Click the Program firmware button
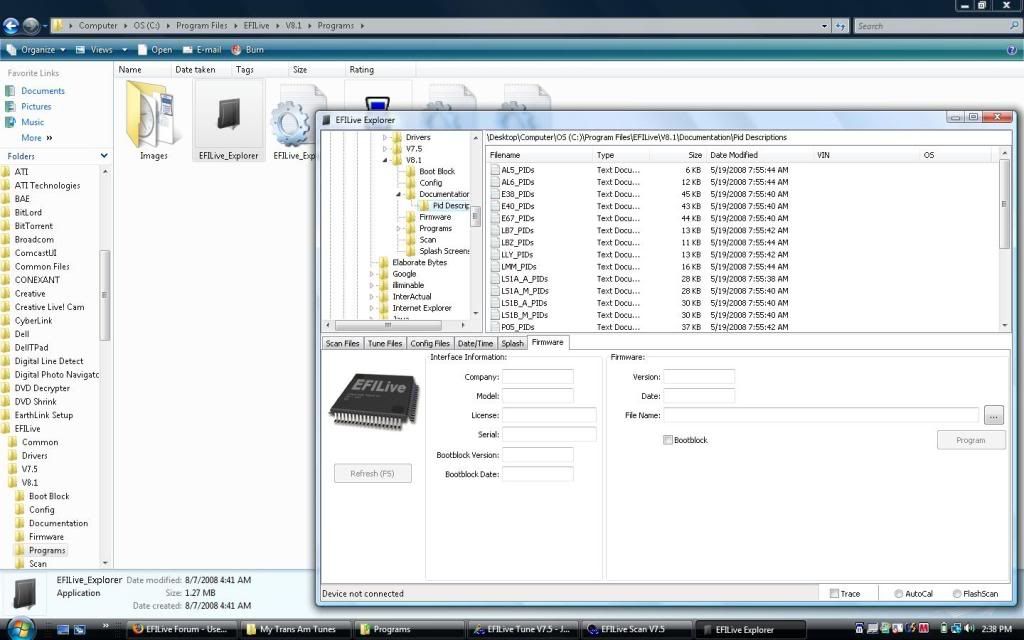Image resolution: width=1024 pixels, height=640 pixels. [x=970, y=440]
